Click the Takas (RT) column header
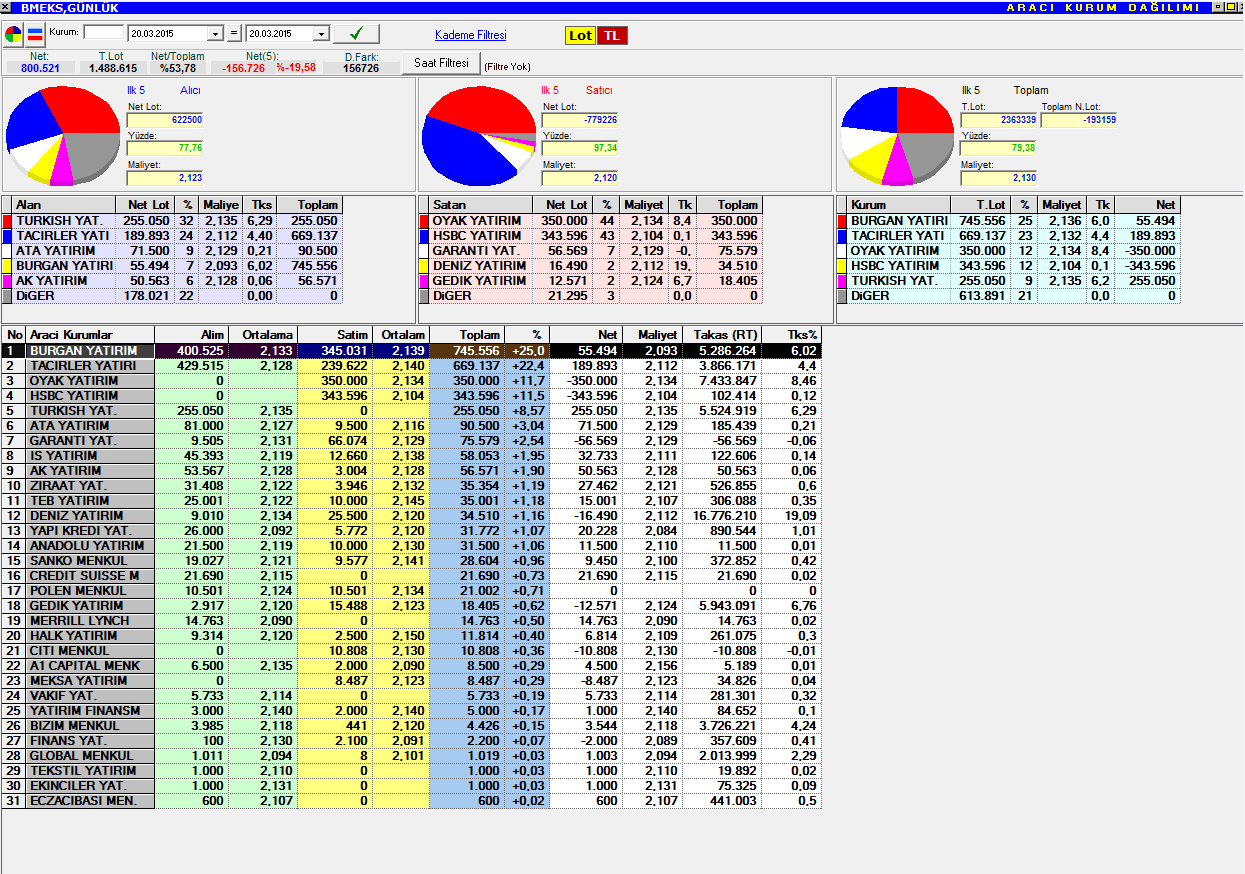1245x874 pixels. (x=721, y=334)
